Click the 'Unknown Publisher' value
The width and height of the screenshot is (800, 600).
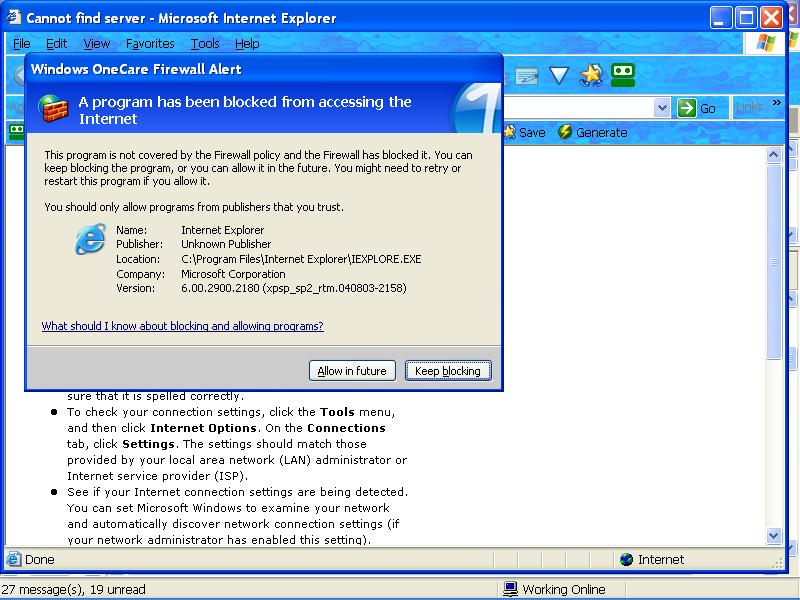[226, 244]
